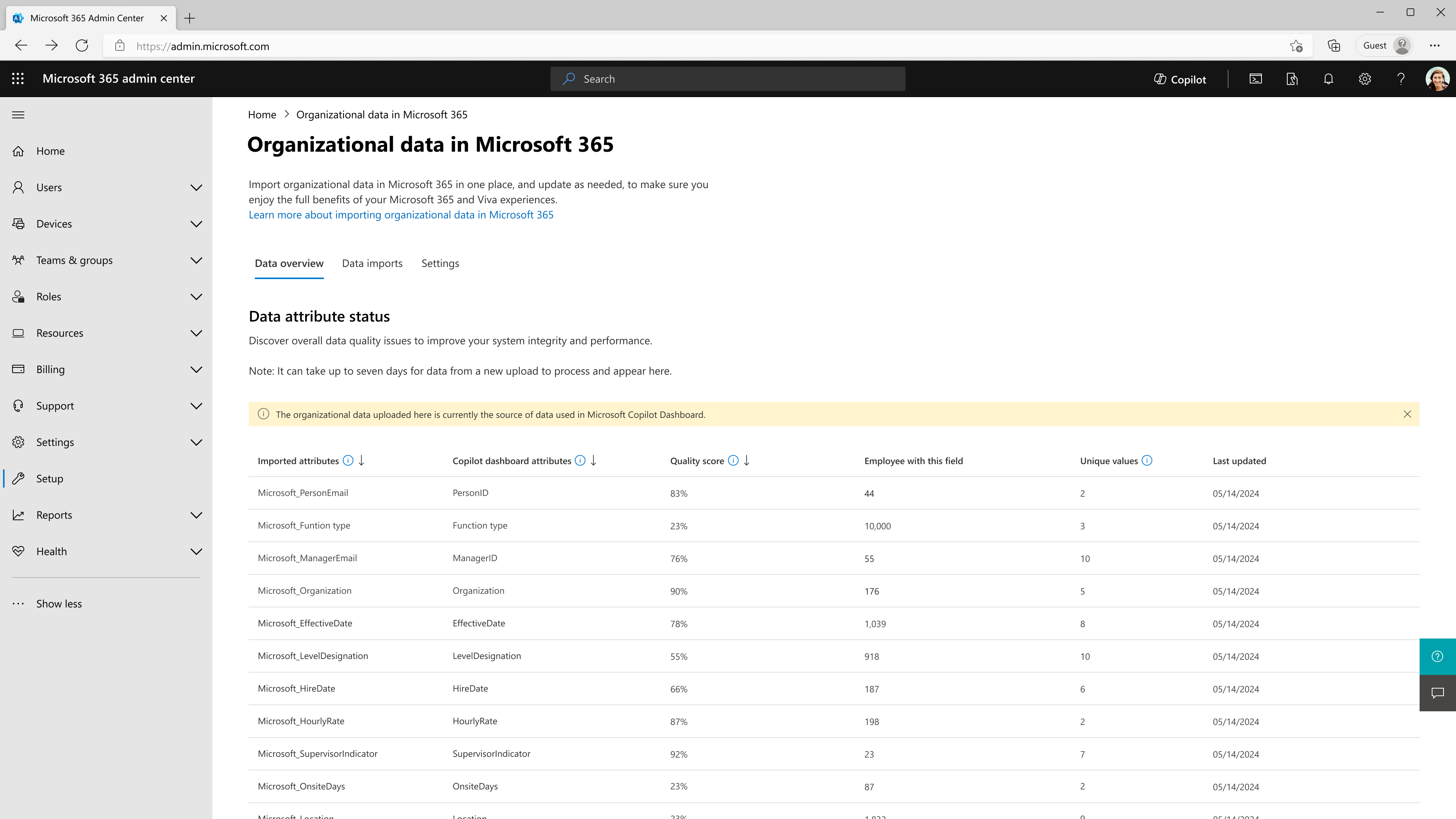Sort by Copilot dashboard attributes arrow

coord(593,461)
